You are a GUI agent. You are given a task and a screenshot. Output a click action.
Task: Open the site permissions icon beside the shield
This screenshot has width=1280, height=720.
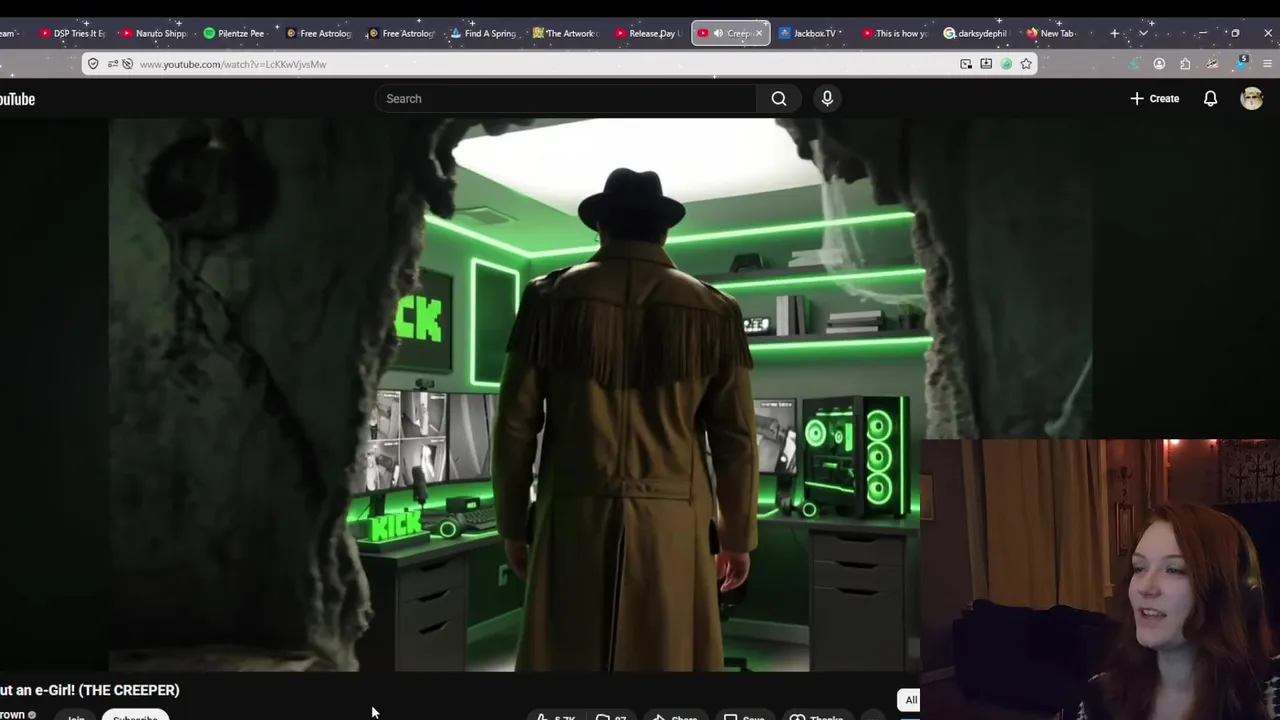point(113,64)
